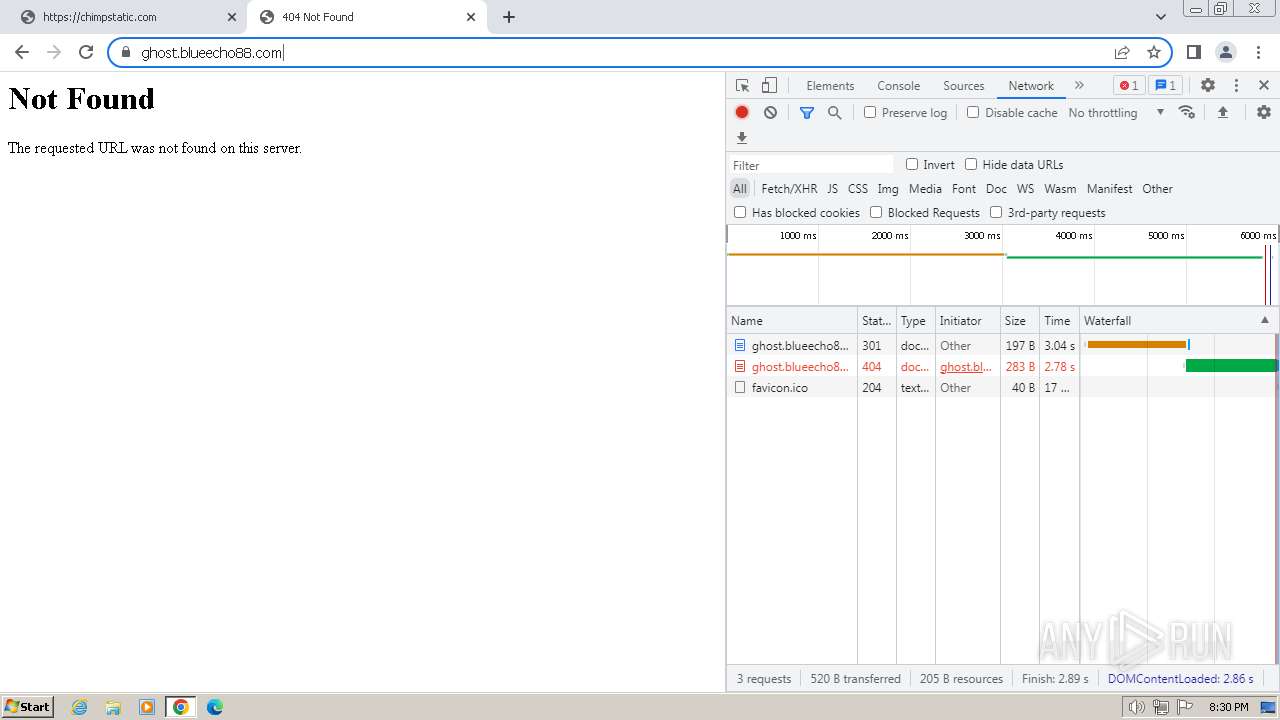Image resolution: width=1280 pixels, height=720 pixels.
Task: Clear the network log
Action: click(x=770, y=113)
